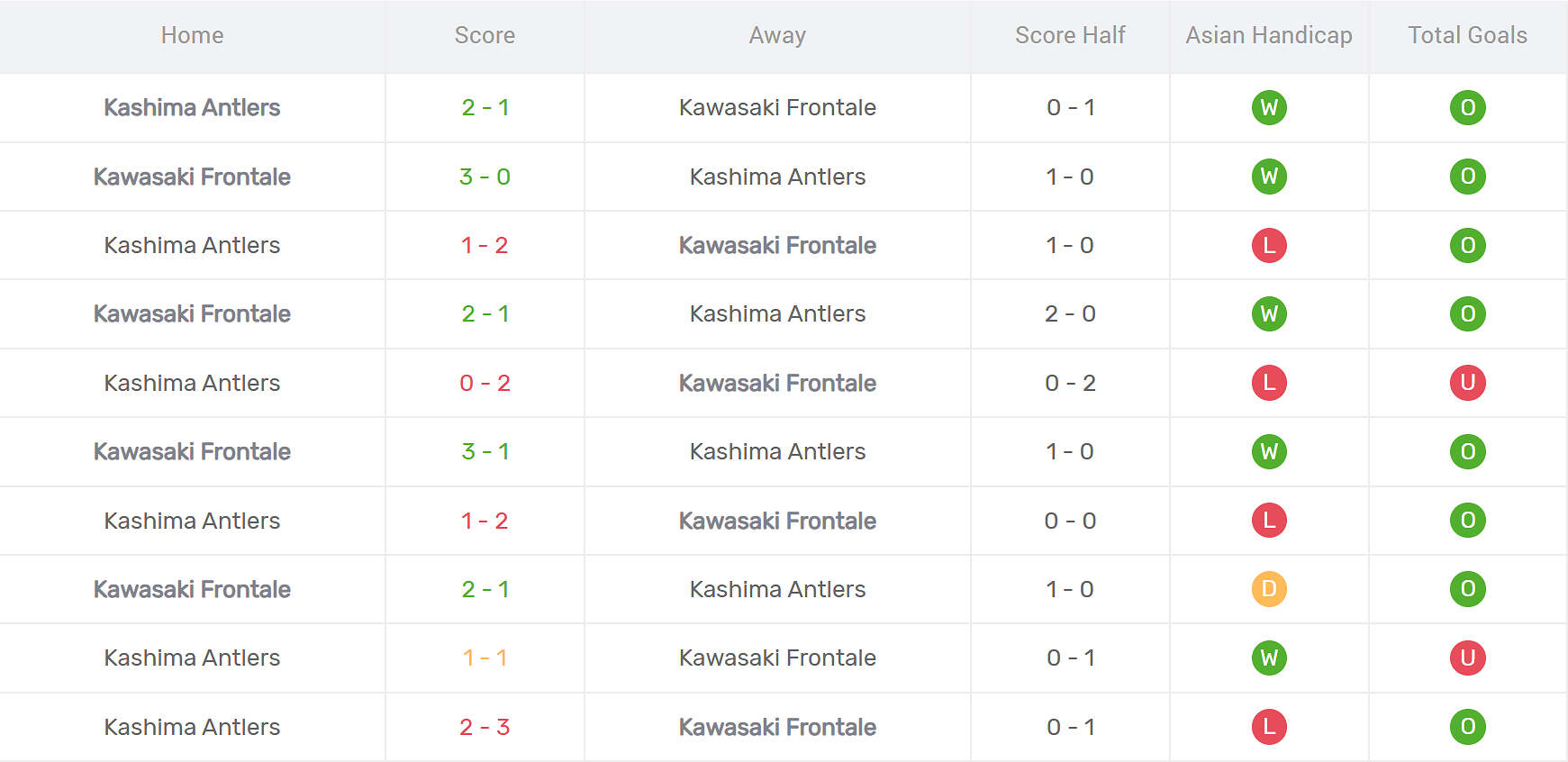1568x762 pixels.
Task: Click the red L badge in the 2 - 3 match row
Action: coord(1269,727)
